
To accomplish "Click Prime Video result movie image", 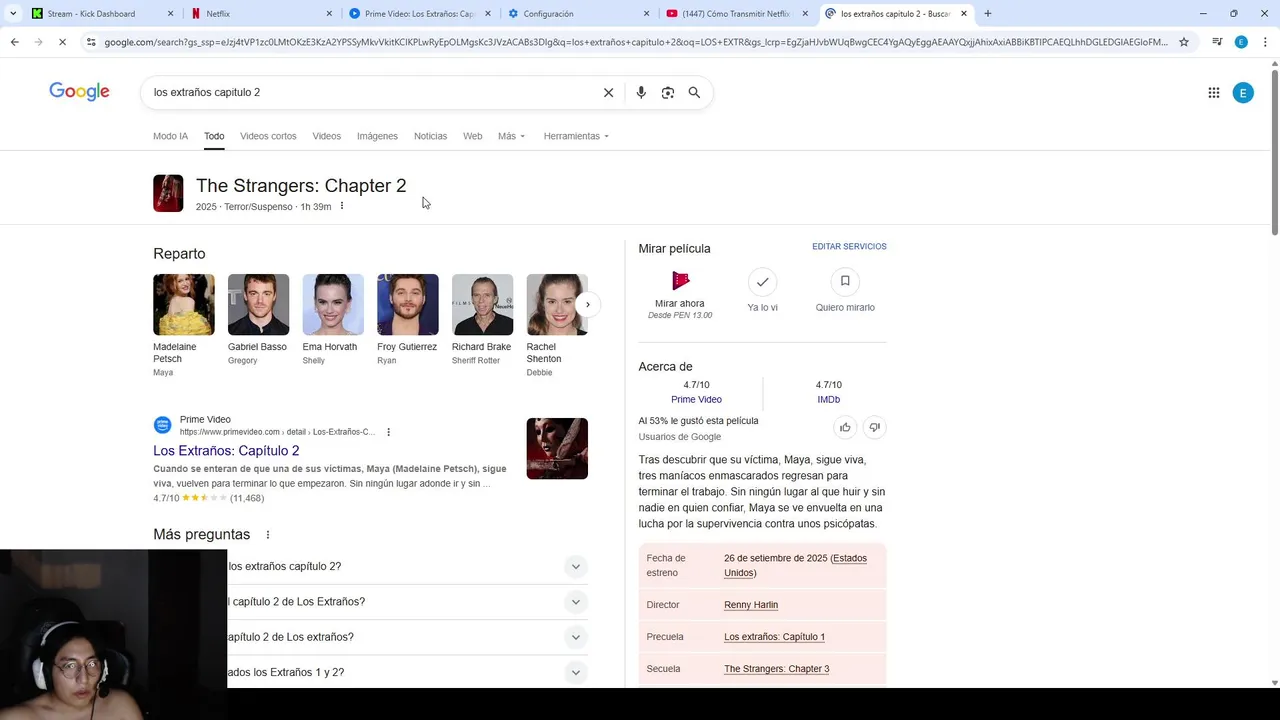I will [x=557, y=449].
